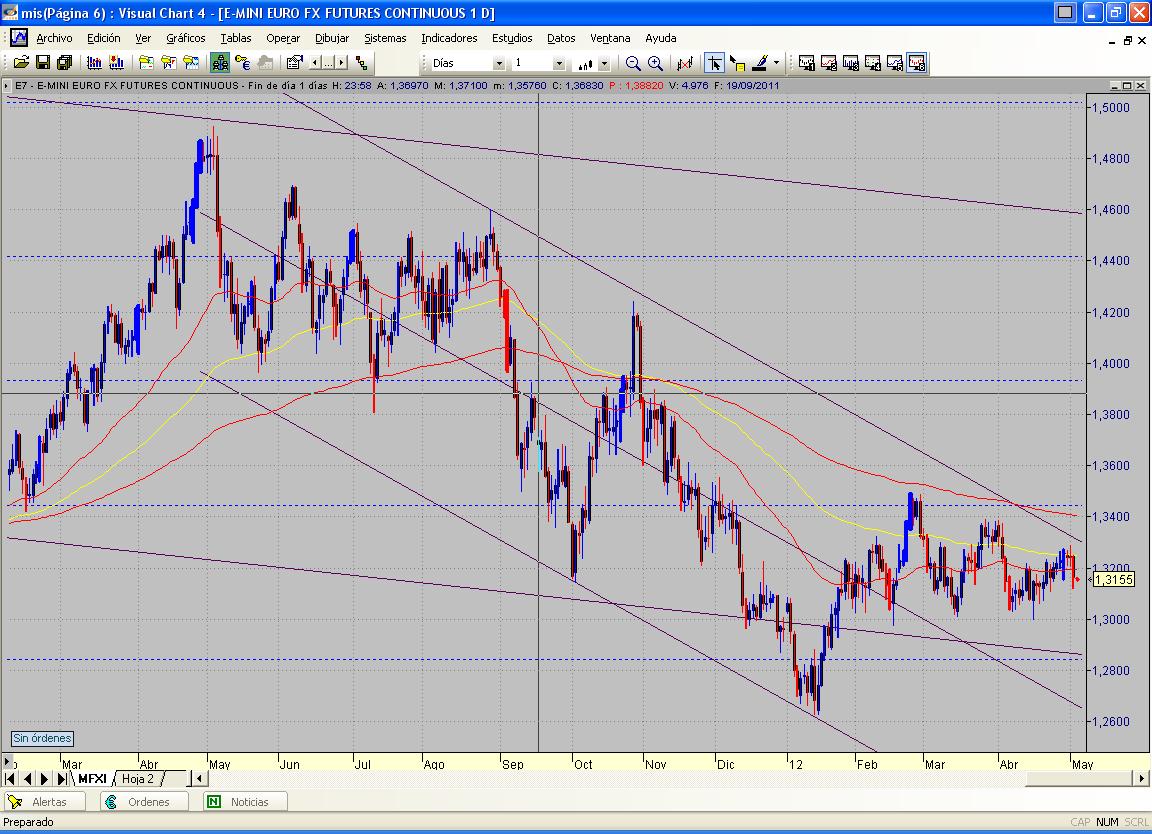This screenshot has width=1152, height=834.
Task: Click the key with euro symbol icon
Action: [242, 63]
